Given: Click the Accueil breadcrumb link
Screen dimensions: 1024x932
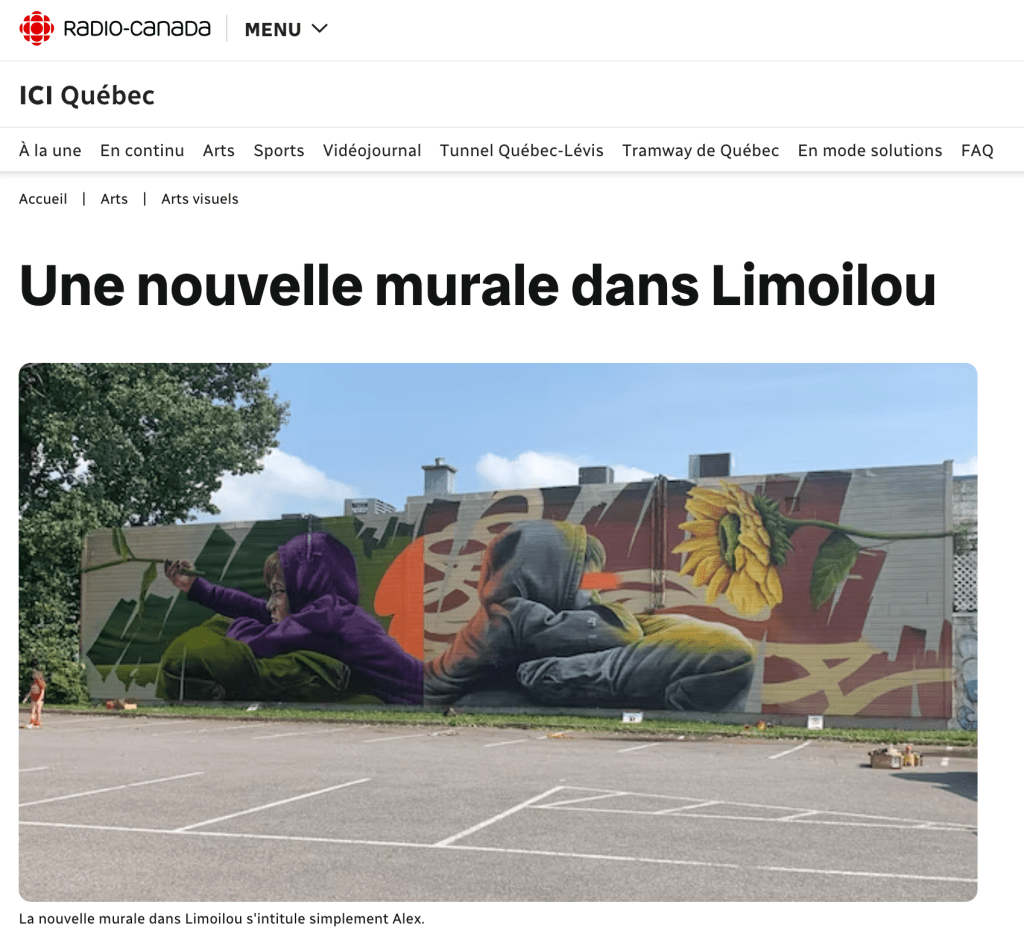Looking at the screenshot, I should point(43,199).
